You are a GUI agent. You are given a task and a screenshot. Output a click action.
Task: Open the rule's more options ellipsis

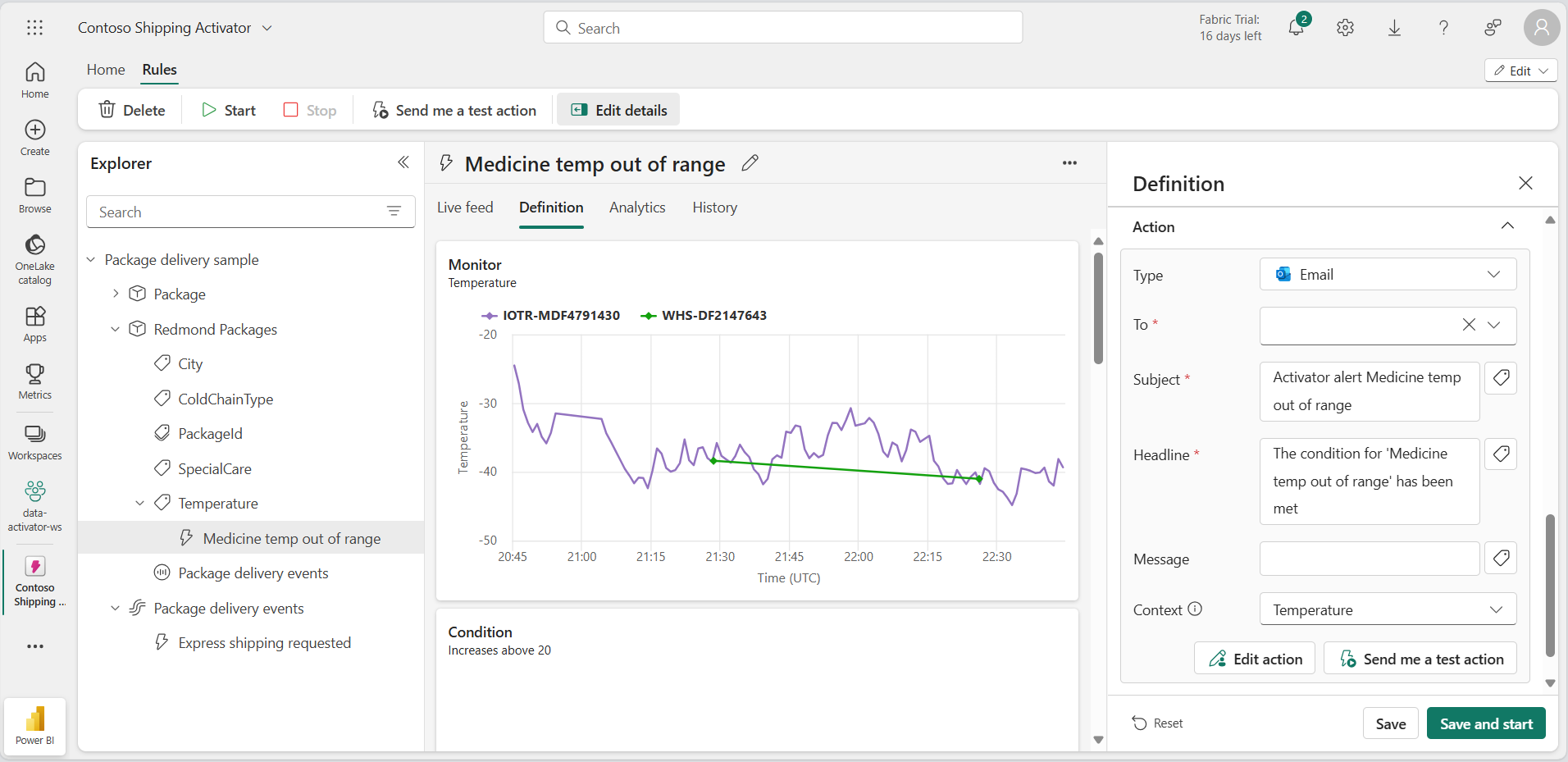click(x=1069, y=163)
